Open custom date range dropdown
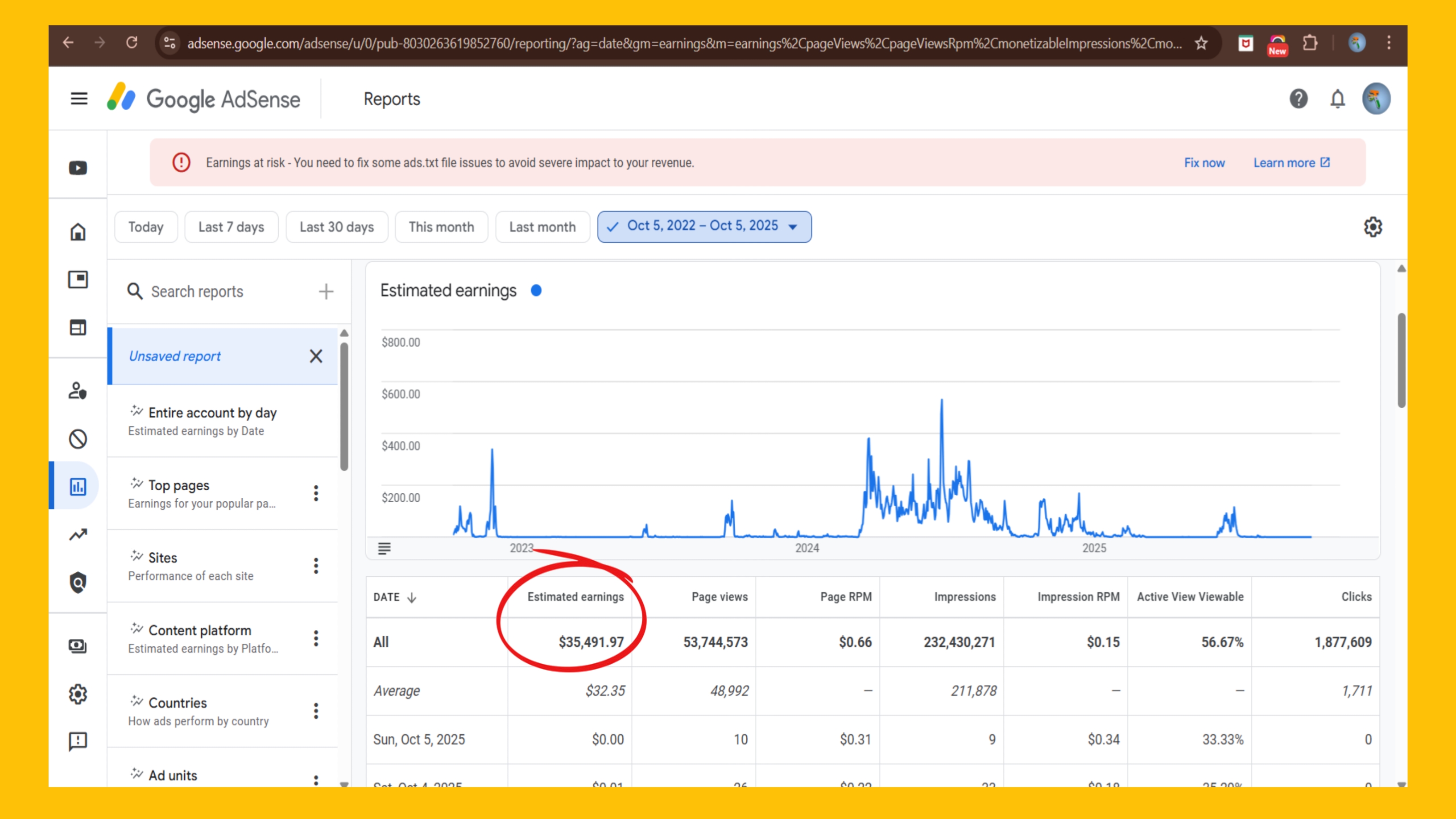The image size is (1456, 819). 704,227
